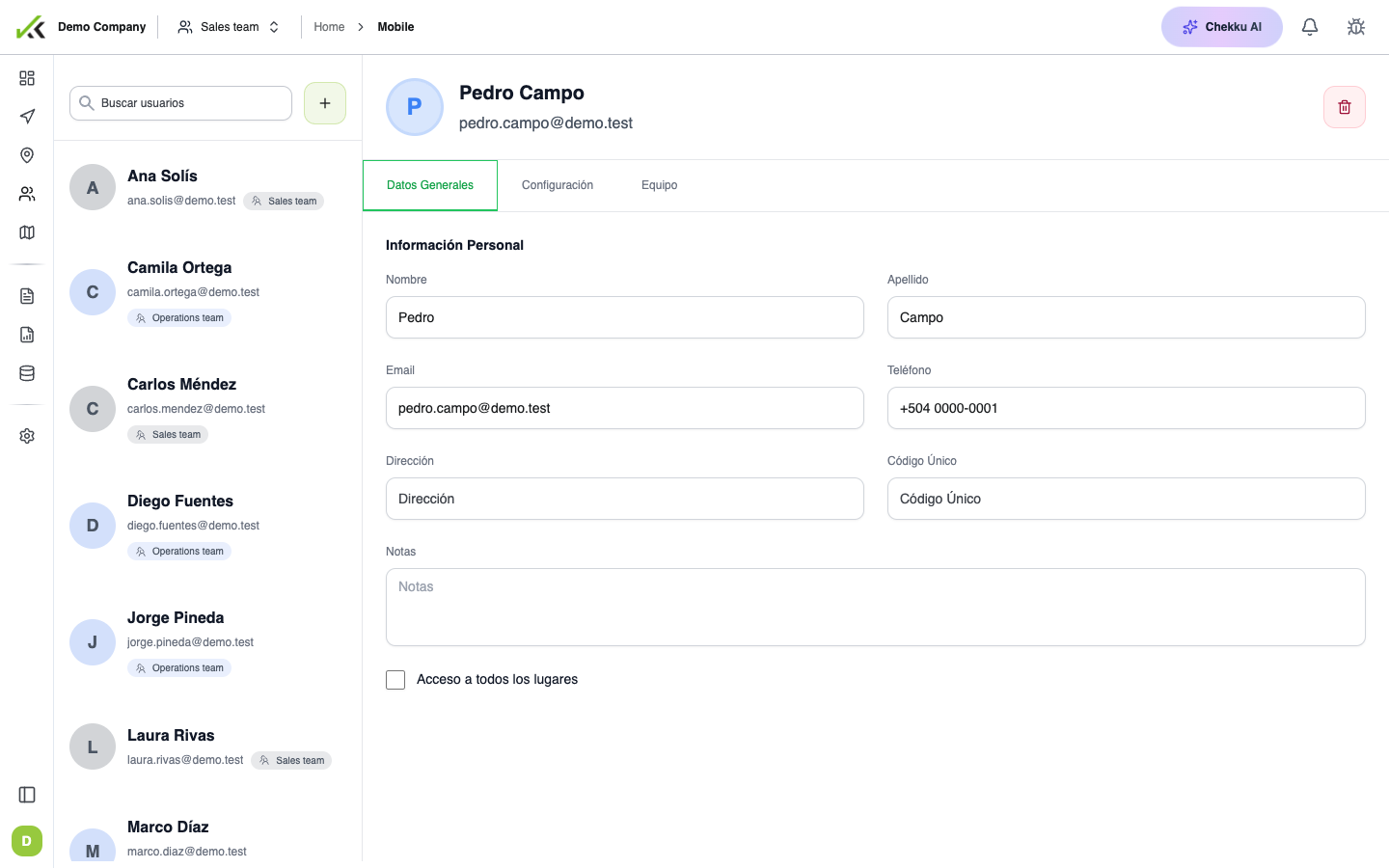The width and height of the screenshot is (1389, 868).
Task: Click Jorge Pineda's Operations team badge
Action: pos(179,667)
